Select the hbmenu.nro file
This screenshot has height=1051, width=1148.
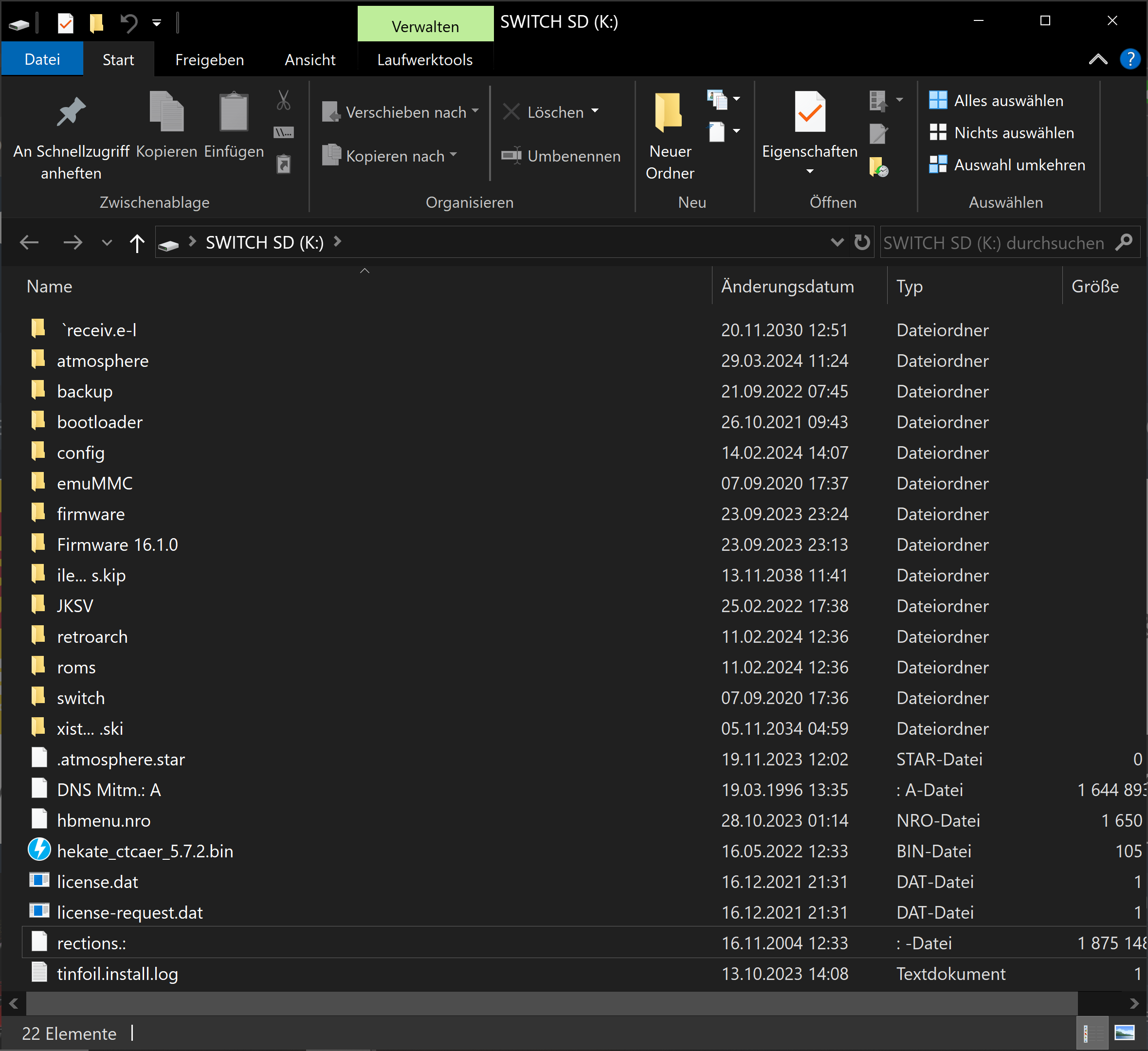click(104, 820)
